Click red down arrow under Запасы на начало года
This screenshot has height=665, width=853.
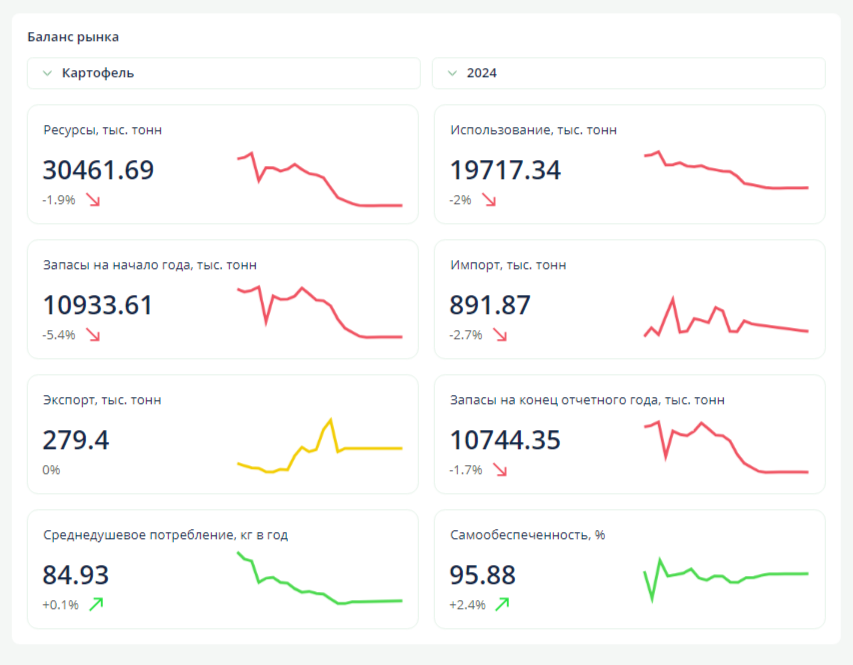pos(93,335)
